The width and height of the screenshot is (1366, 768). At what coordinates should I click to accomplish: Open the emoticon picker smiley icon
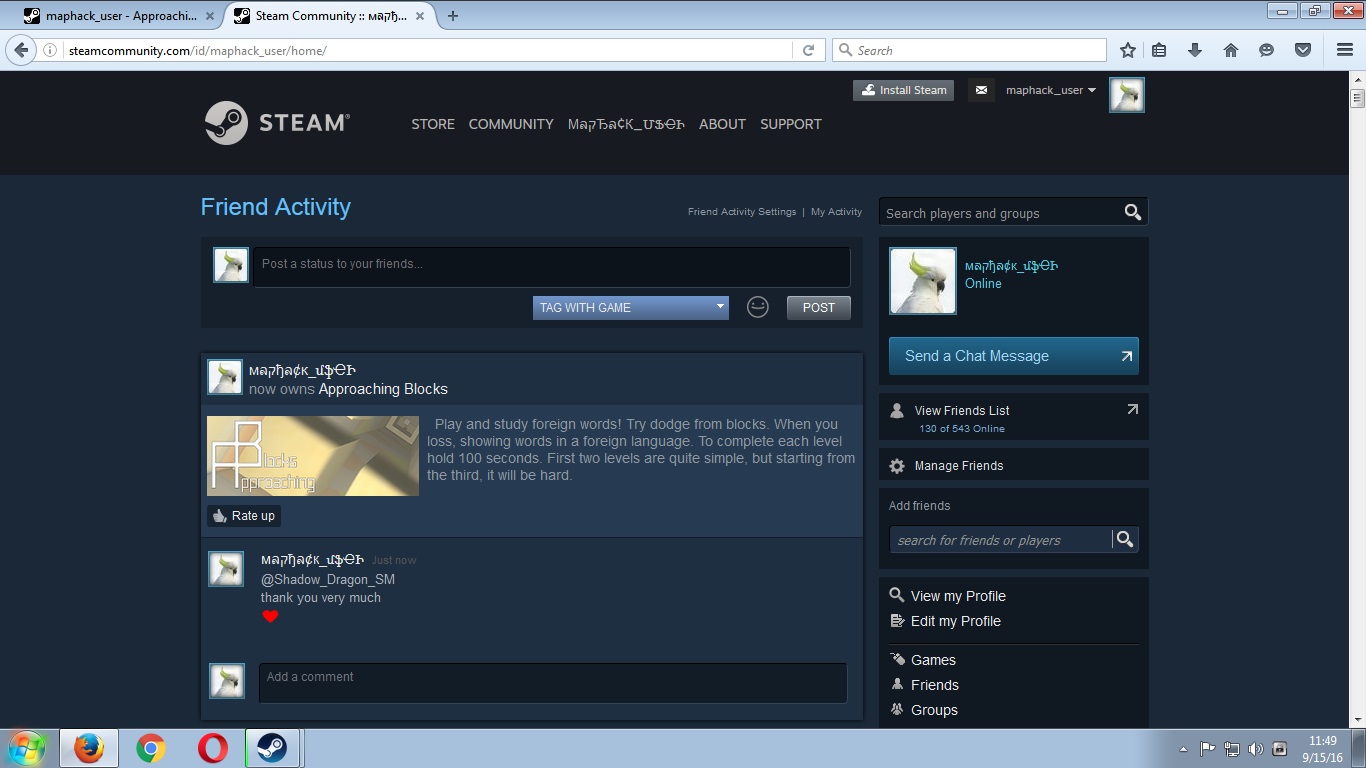click(758, 307)
